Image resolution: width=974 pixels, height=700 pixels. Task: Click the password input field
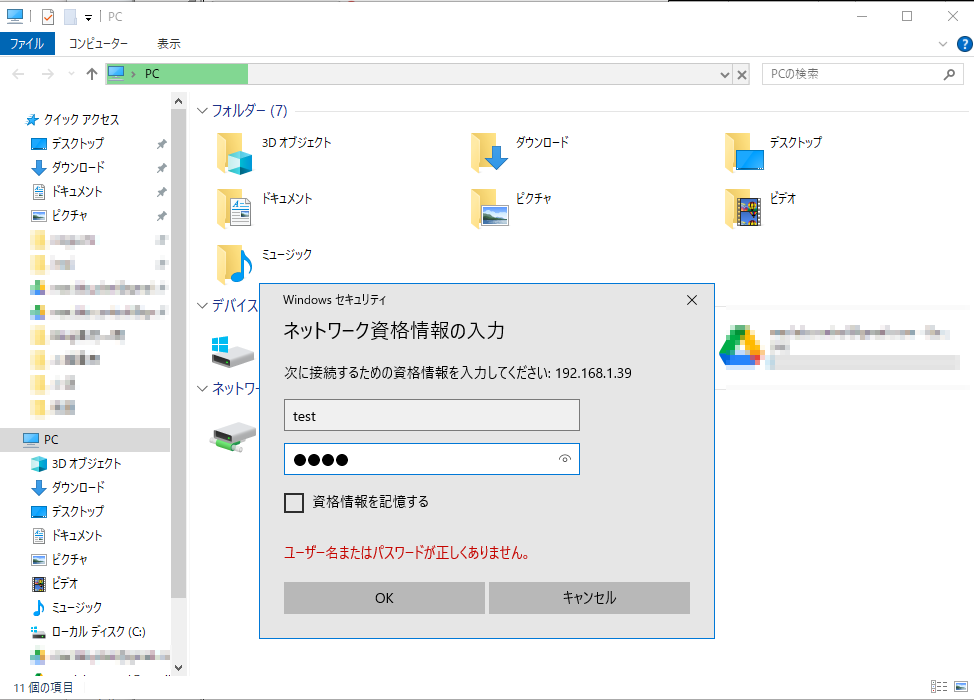coord(432,459)
